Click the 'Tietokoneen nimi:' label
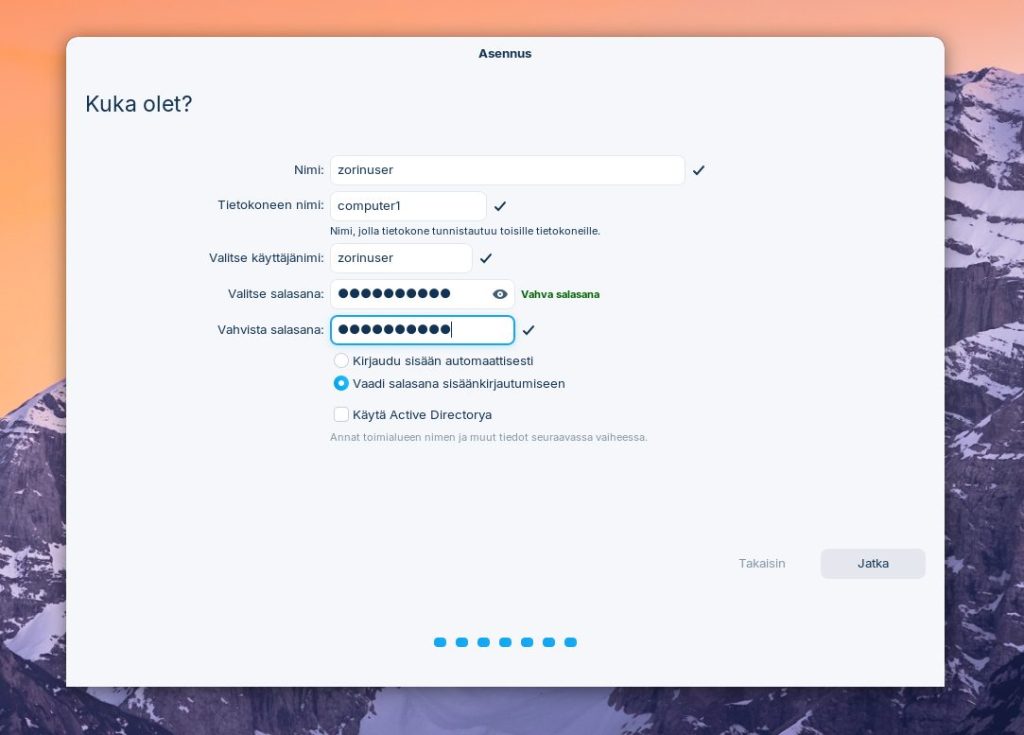Image resolution: width=1024 pixels, height=735 pixels. point(270,205)
